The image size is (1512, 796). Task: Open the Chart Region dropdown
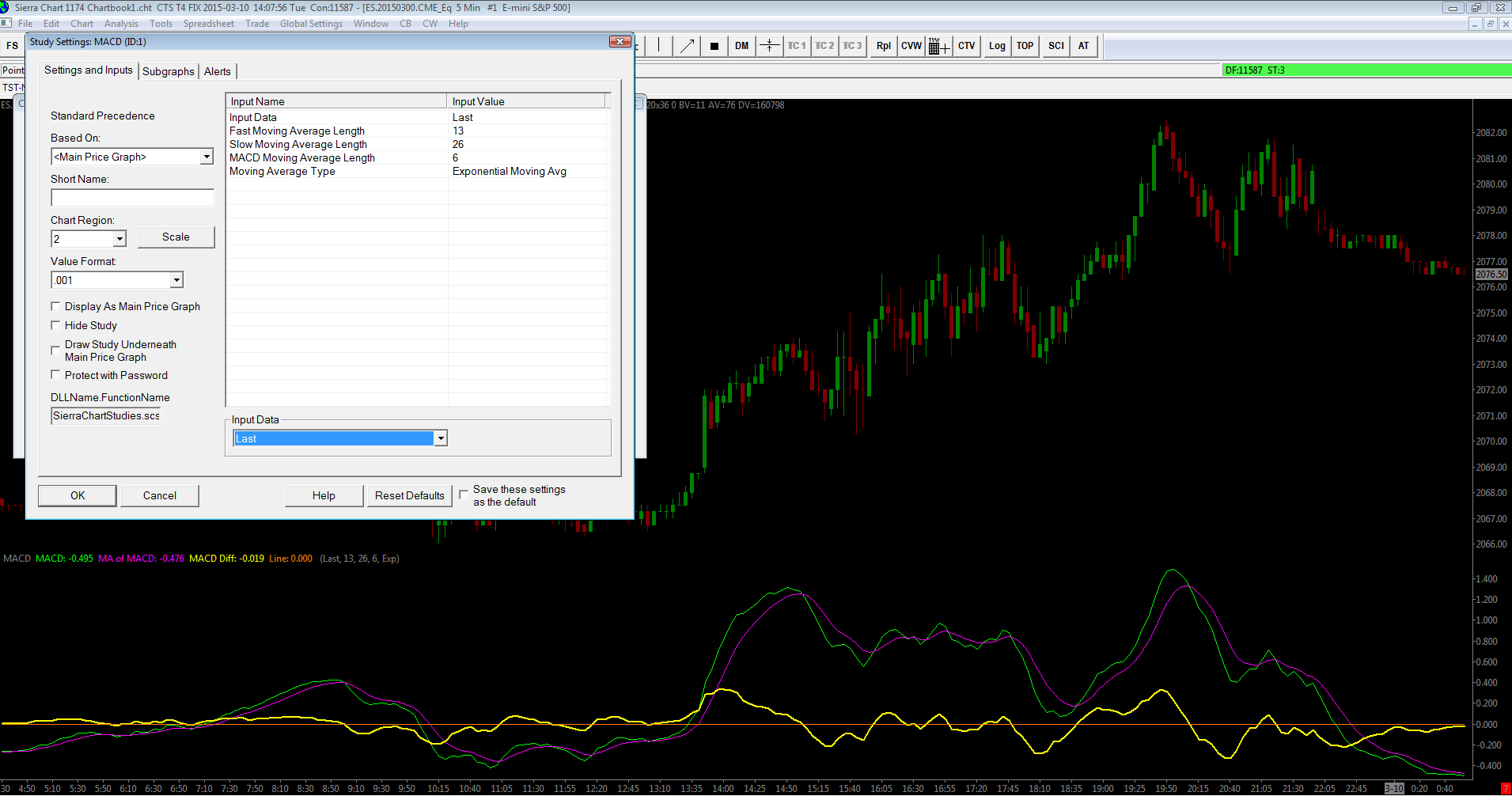119,239
